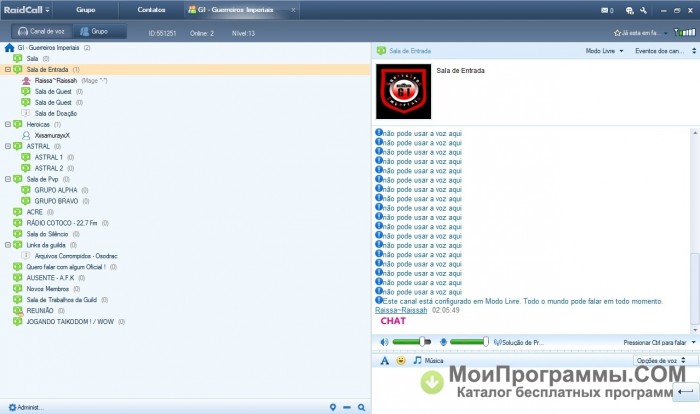Check the network signal strength icon
The width and height of the screenshot is (700, 414).
coord(685,32)
